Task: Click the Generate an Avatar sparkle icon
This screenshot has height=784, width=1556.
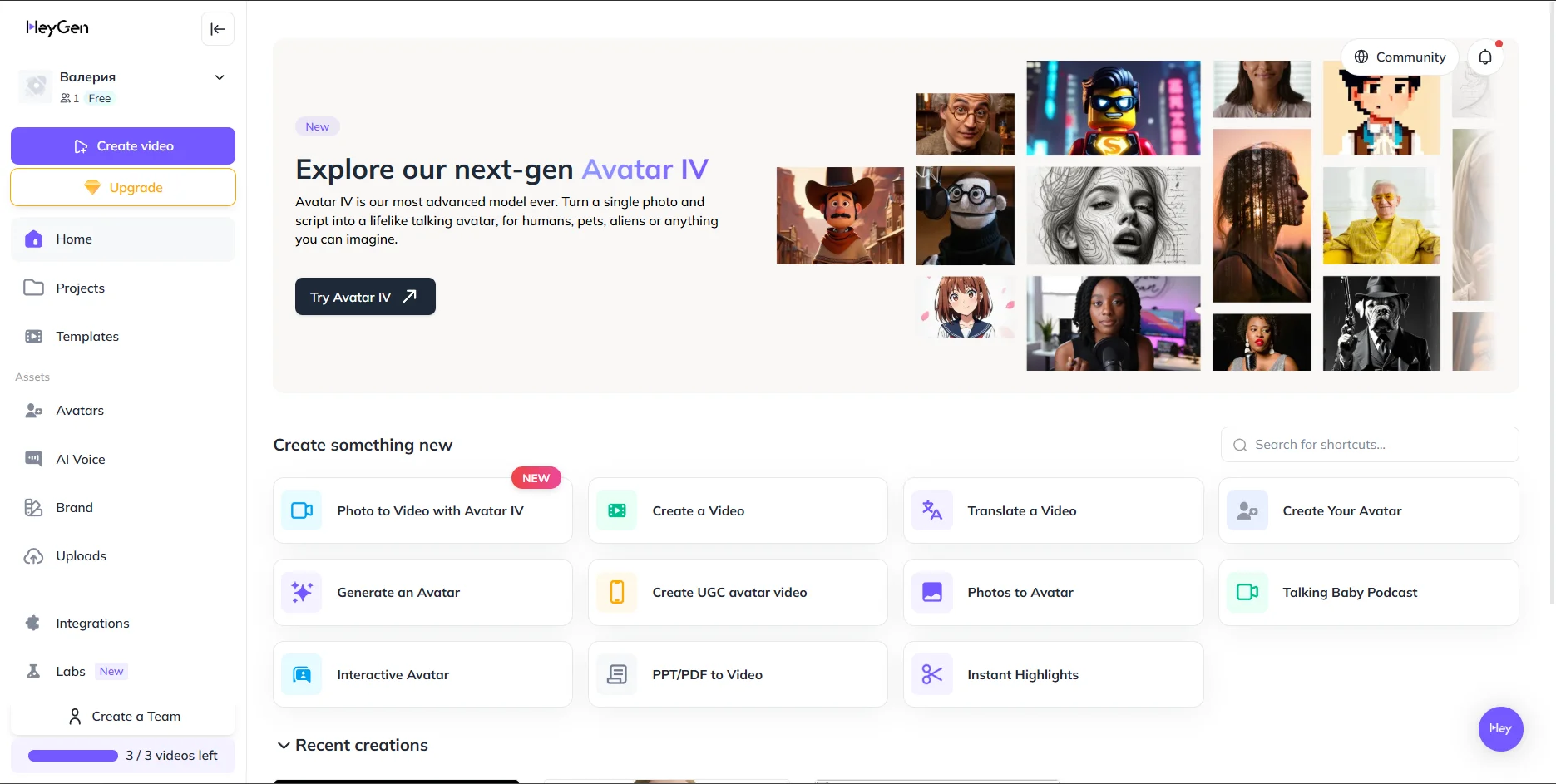Action: [x=302, y=592]
